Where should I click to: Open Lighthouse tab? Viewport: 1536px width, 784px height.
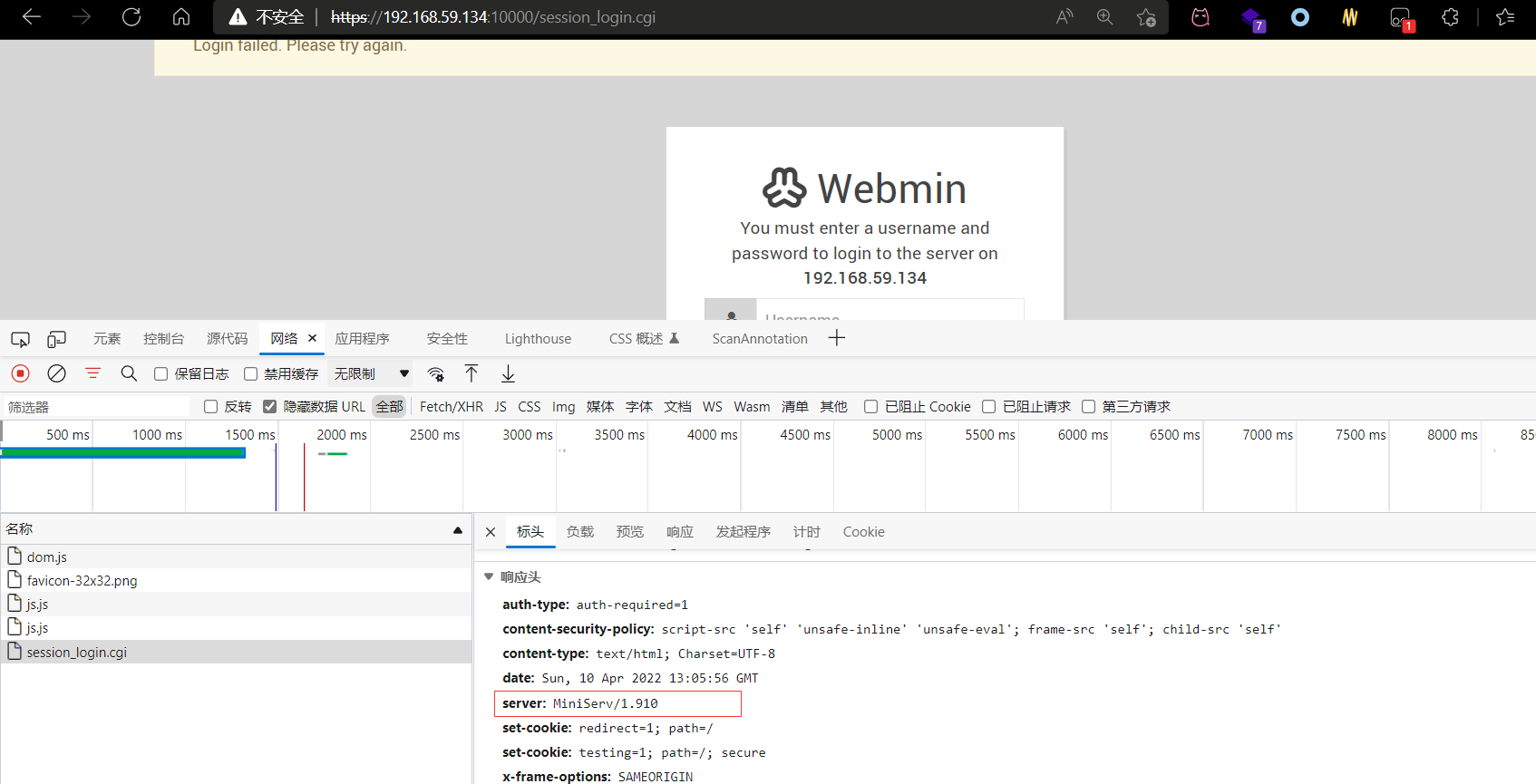[x=538, y=339]
